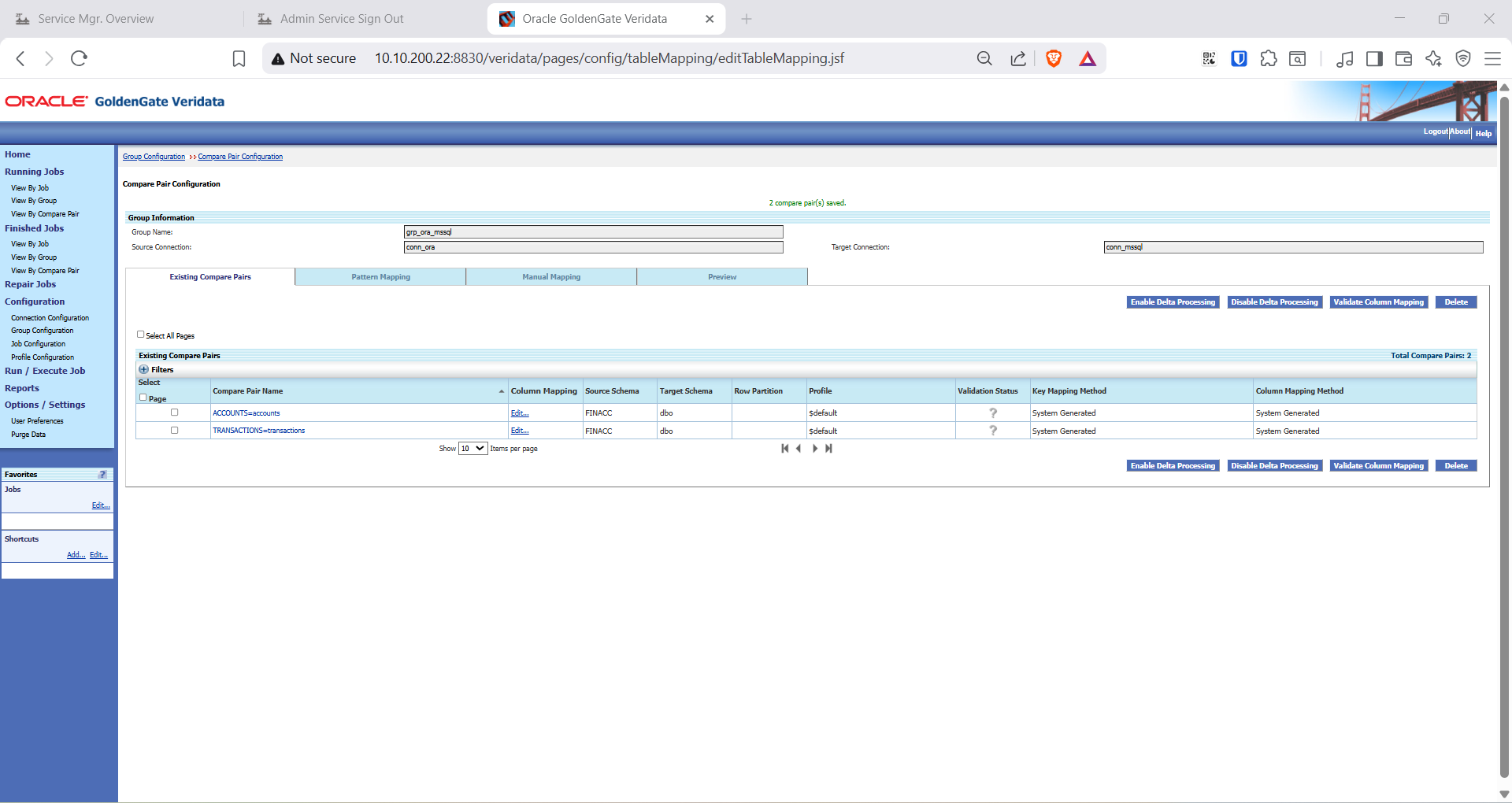1512x803 pixels.
Task: Switch to Admin Service Sign Out tab
Action: click(x=342, y=19)
